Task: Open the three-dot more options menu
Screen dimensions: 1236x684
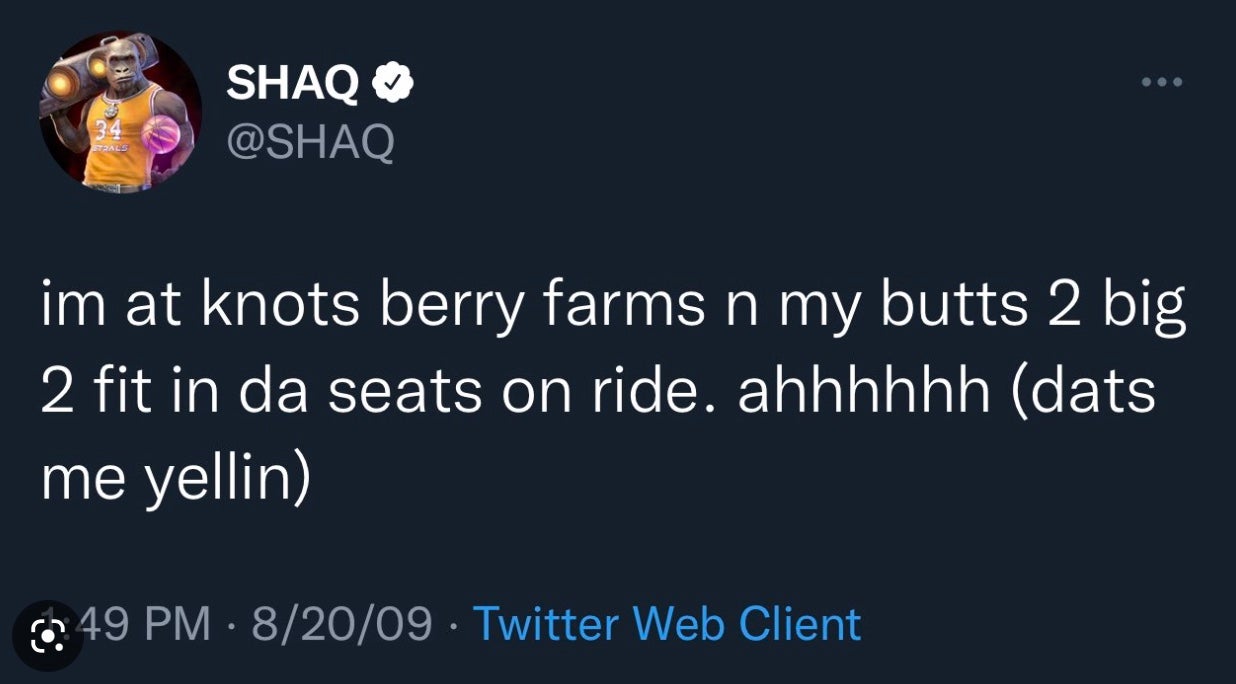Action: [1161, 82]
